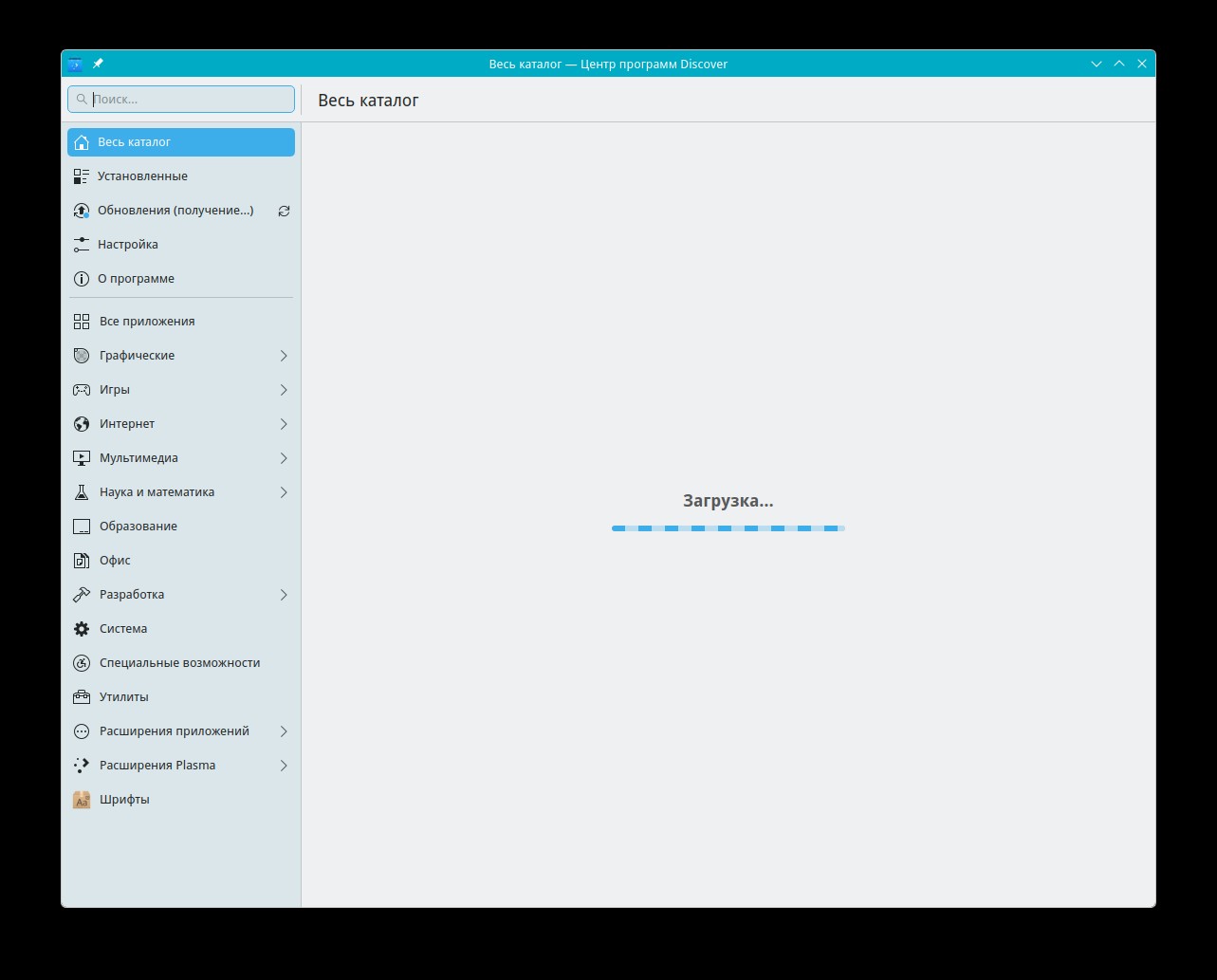Click the Графические category icon
The height and width of the screenshot is (980, 1217).
[82, 356]
